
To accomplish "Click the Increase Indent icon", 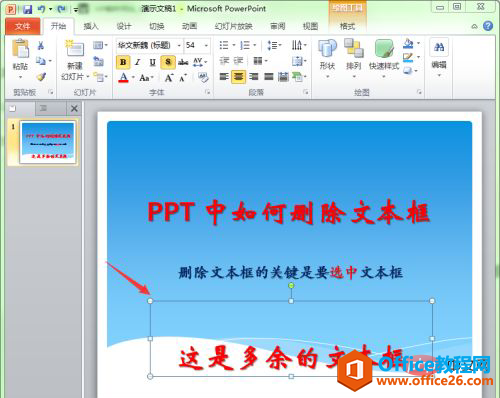I will coord(238,61).
